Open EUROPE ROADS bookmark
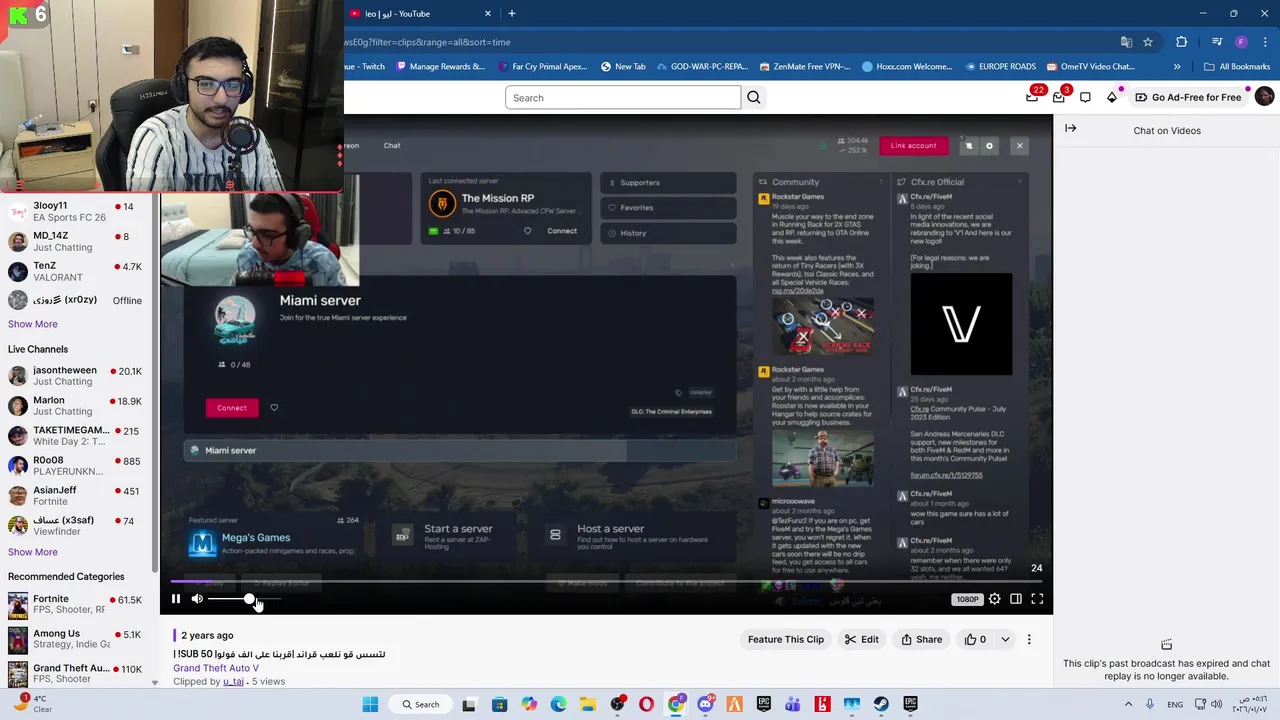This screenshot has height=720, width=1280. (x=1000, y=67)
